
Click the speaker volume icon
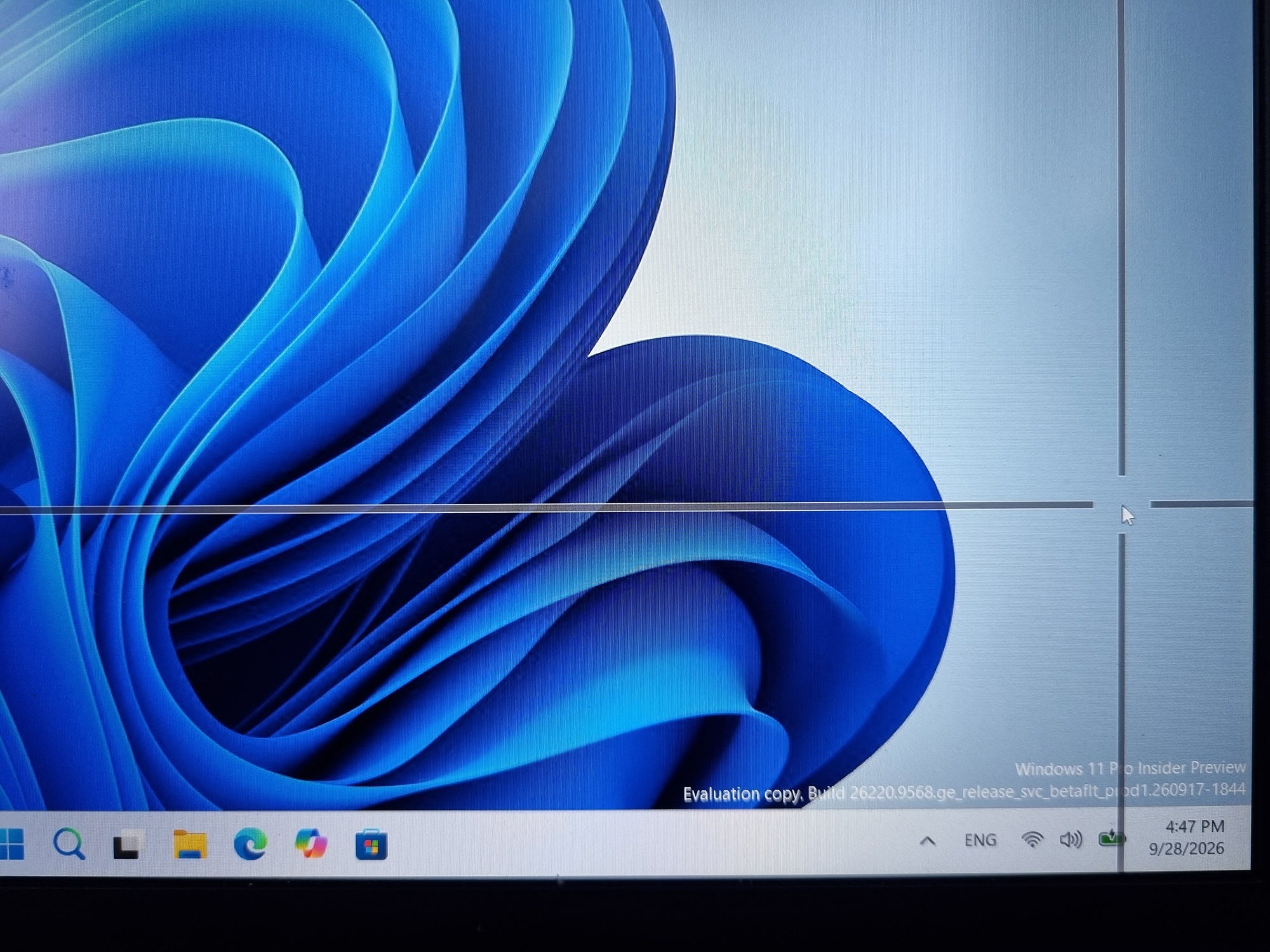click(x=1071, y=840)
